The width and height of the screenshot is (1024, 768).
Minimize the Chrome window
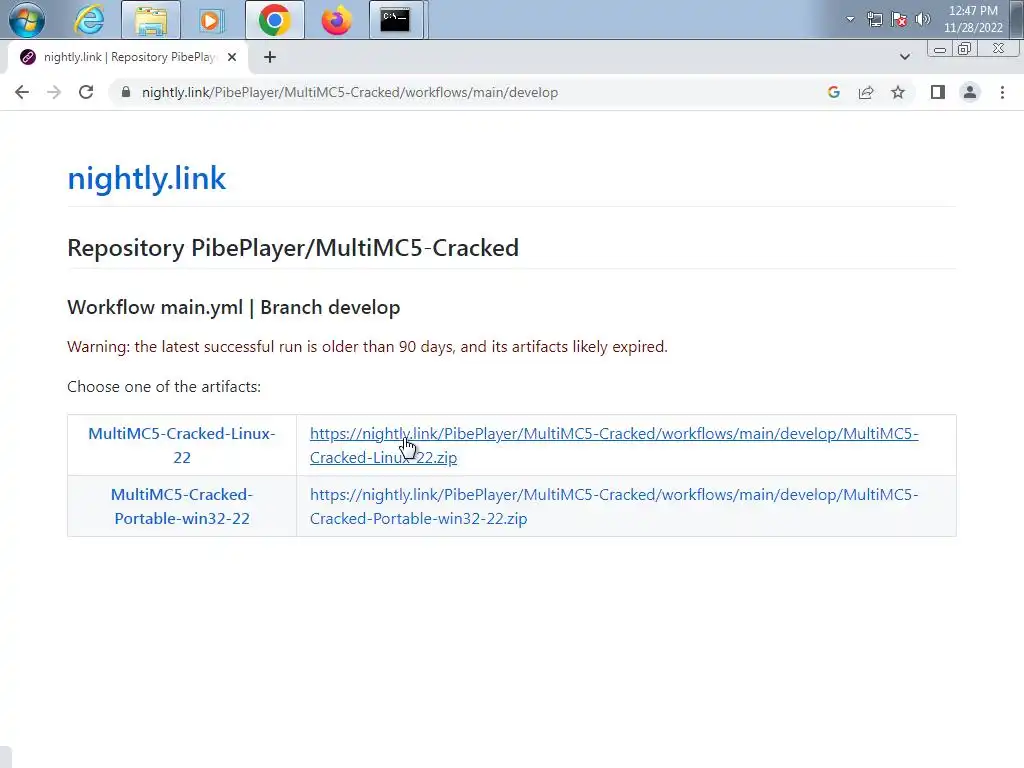coord(940,49)
